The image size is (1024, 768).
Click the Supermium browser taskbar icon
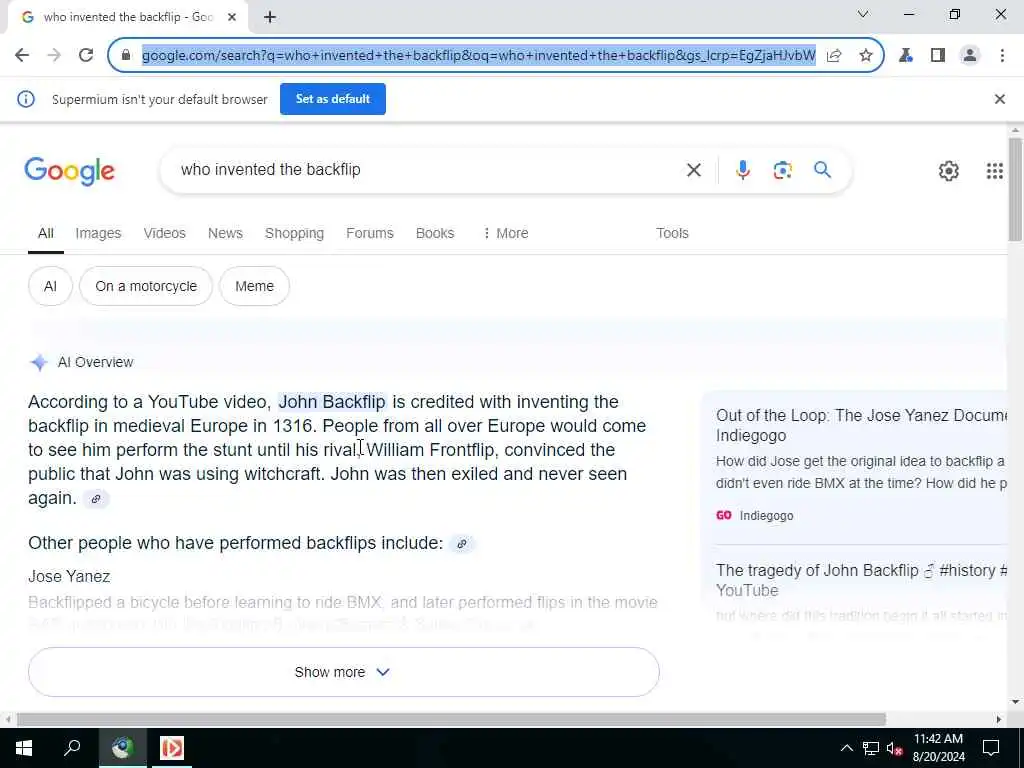[122, 747]
